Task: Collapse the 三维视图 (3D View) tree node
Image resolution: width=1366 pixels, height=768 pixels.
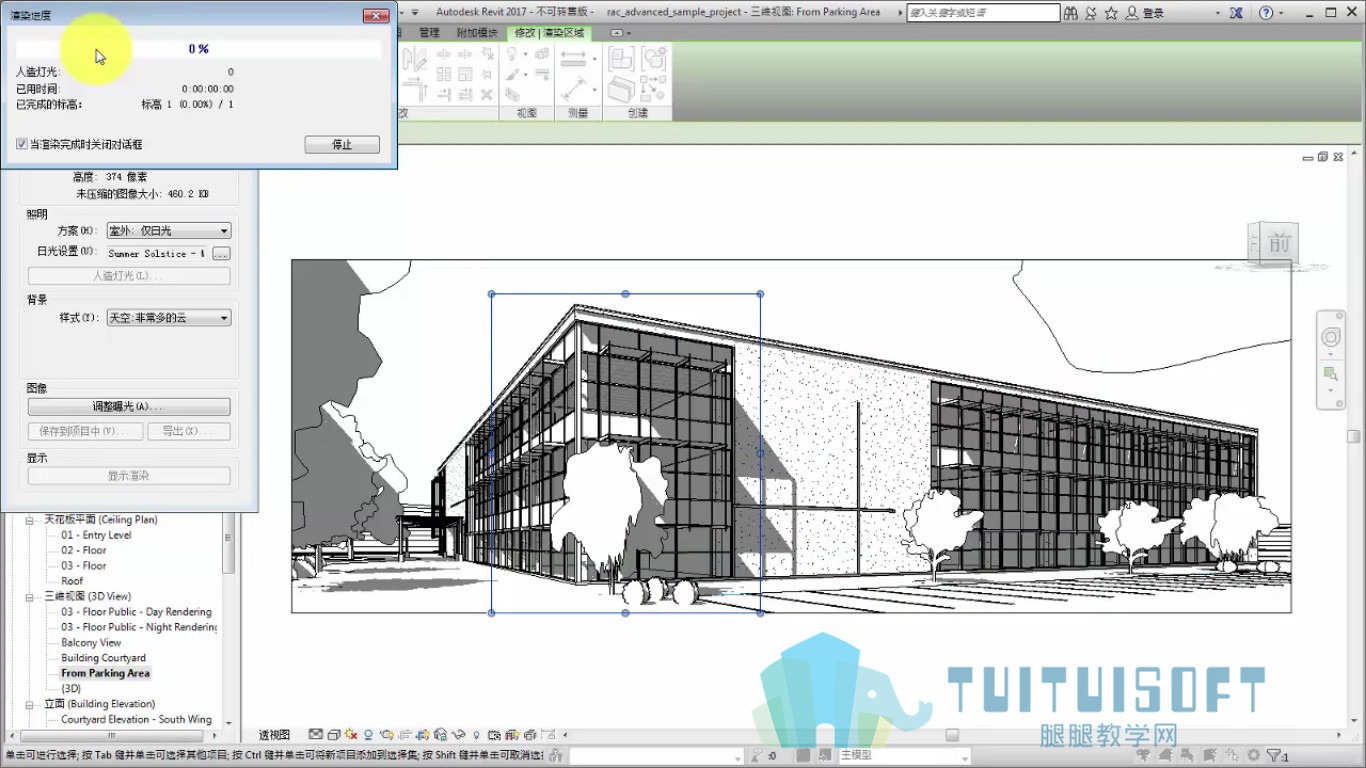Action: pos(31,597)
